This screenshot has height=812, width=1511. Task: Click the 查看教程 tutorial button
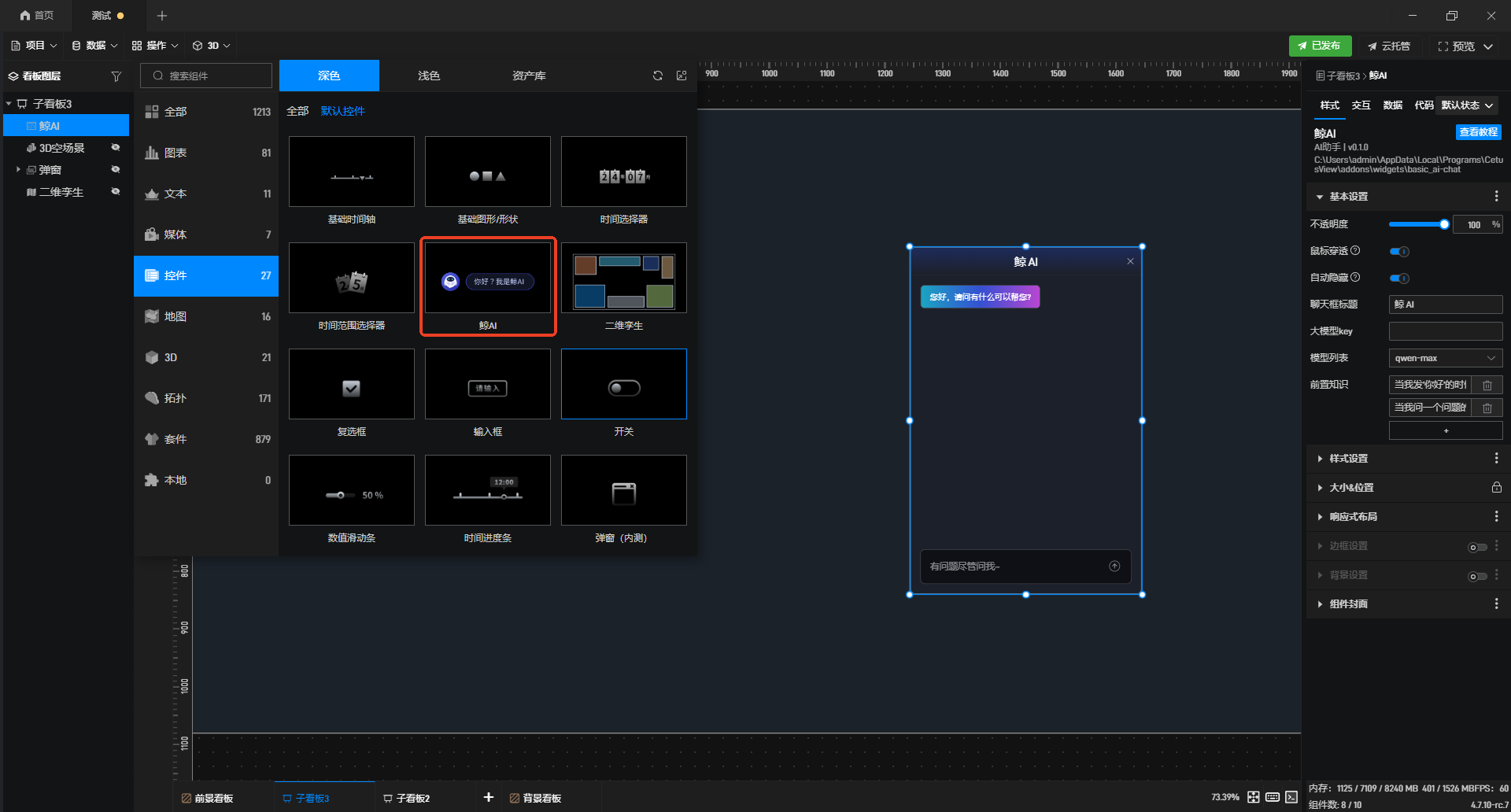(1478, 132)
